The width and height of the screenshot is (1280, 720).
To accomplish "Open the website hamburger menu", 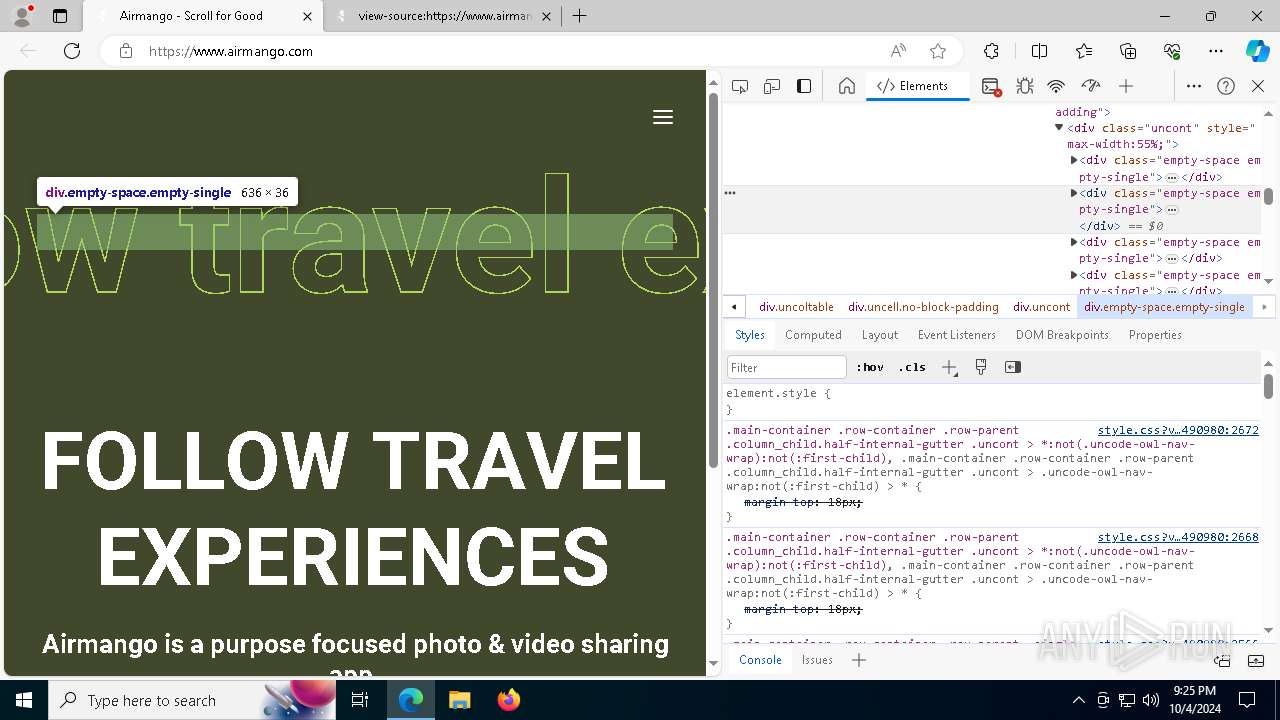I will tap(663, 117).
